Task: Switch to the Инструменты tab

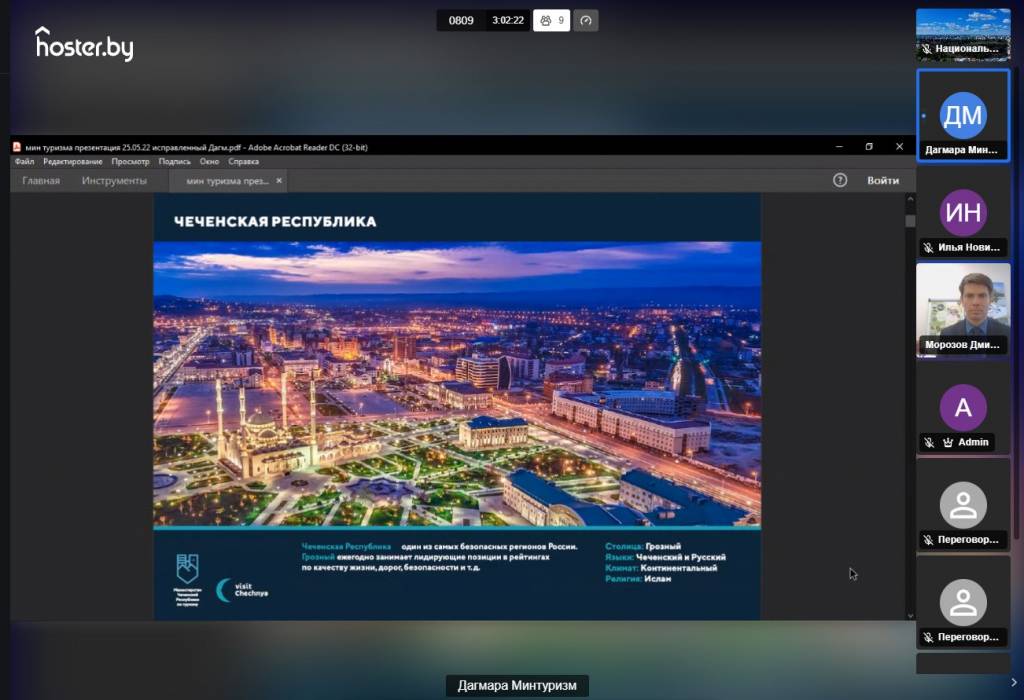Action: (114, 180)
